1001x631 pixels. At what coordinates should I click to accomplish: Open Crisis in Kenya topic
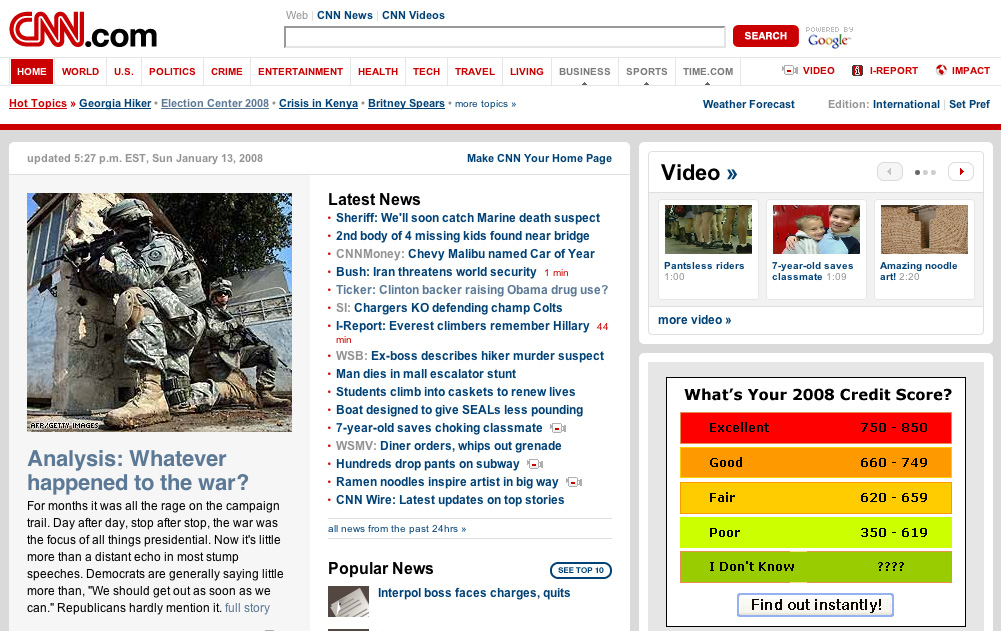pos(318,103)
